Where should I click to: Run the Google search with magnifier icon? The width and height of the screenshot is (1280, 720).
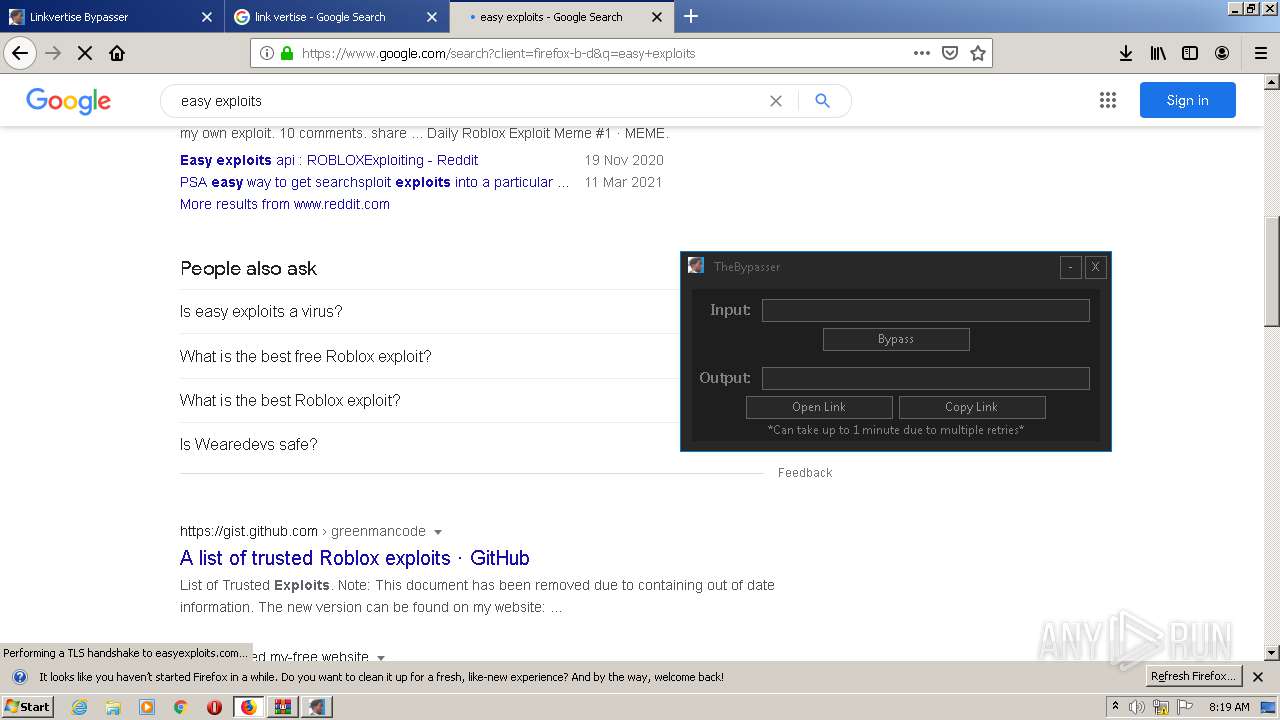pos(823,101)
